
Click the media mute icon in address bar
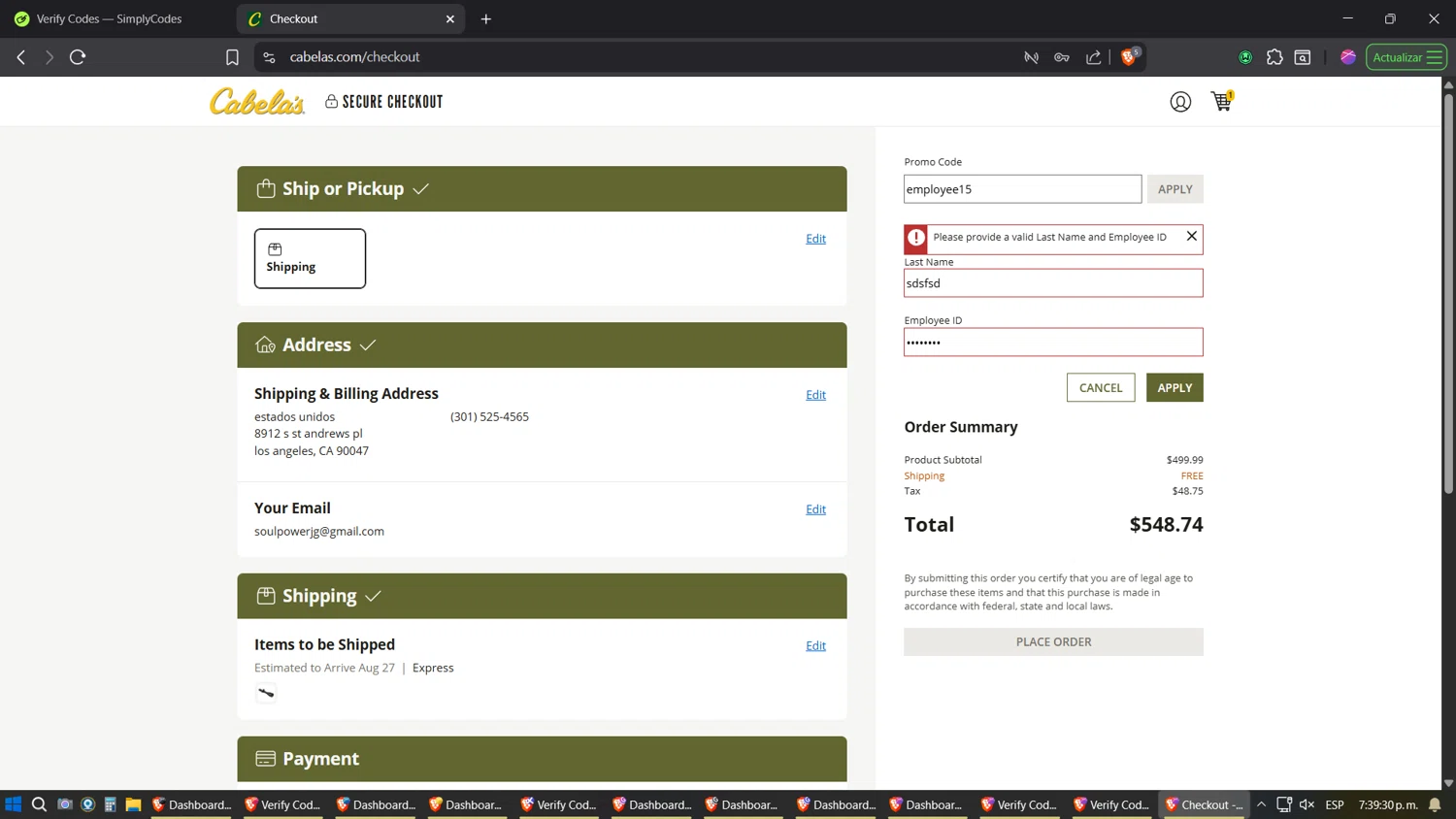pos(1031,57)
